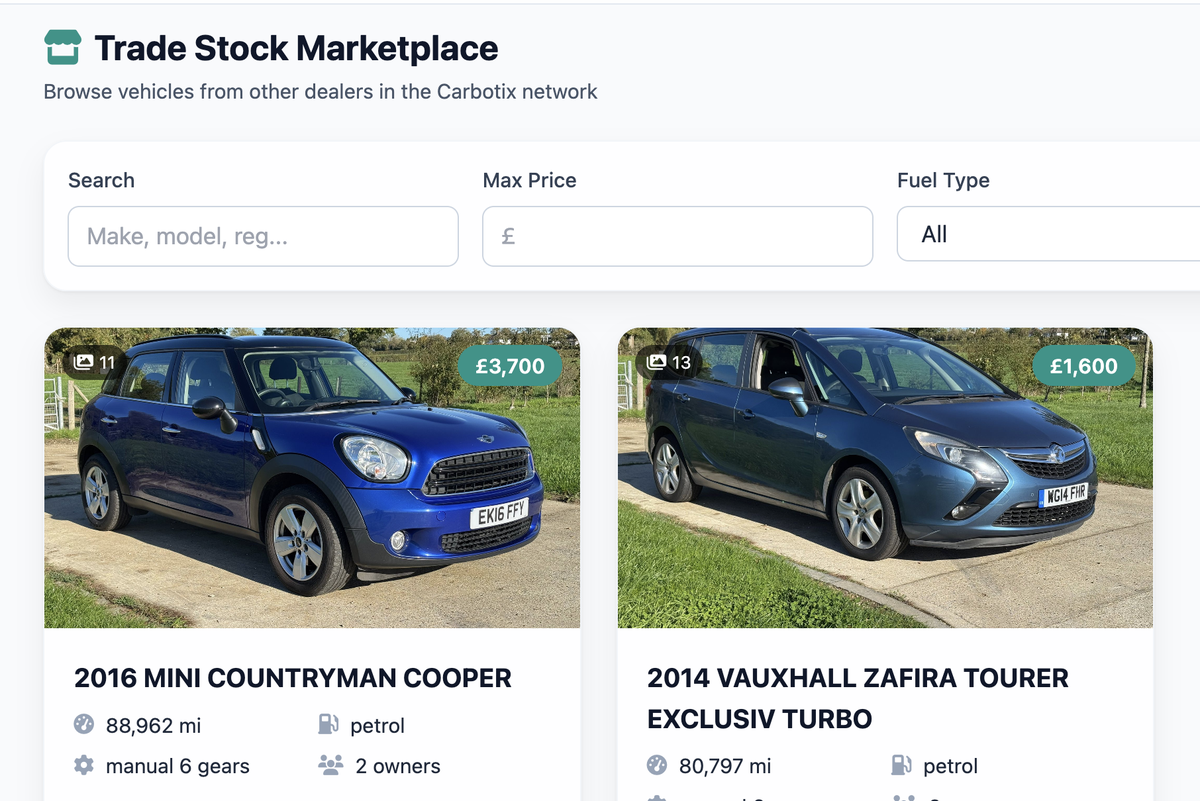Image resolution: width=1200 pixels, height=801 pixels.
Task: Click the Search input field
Action: pos(263,236)
